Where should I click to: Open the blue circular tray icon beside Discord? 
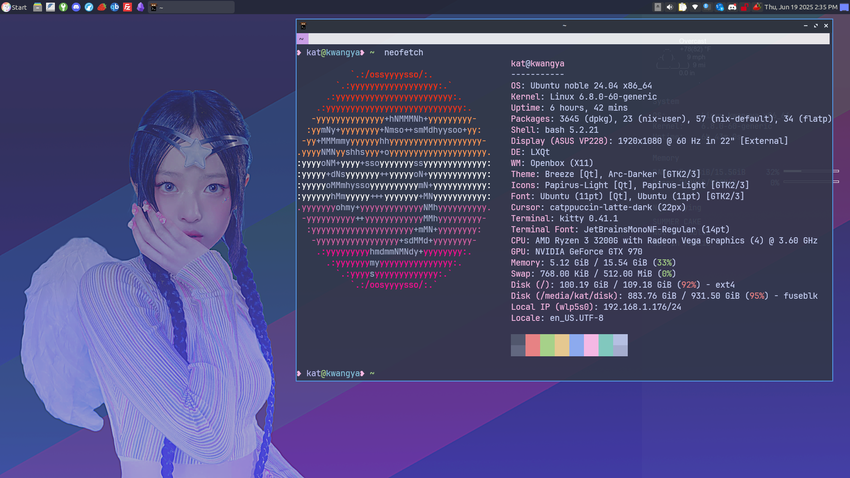click(x=719, y=7)
